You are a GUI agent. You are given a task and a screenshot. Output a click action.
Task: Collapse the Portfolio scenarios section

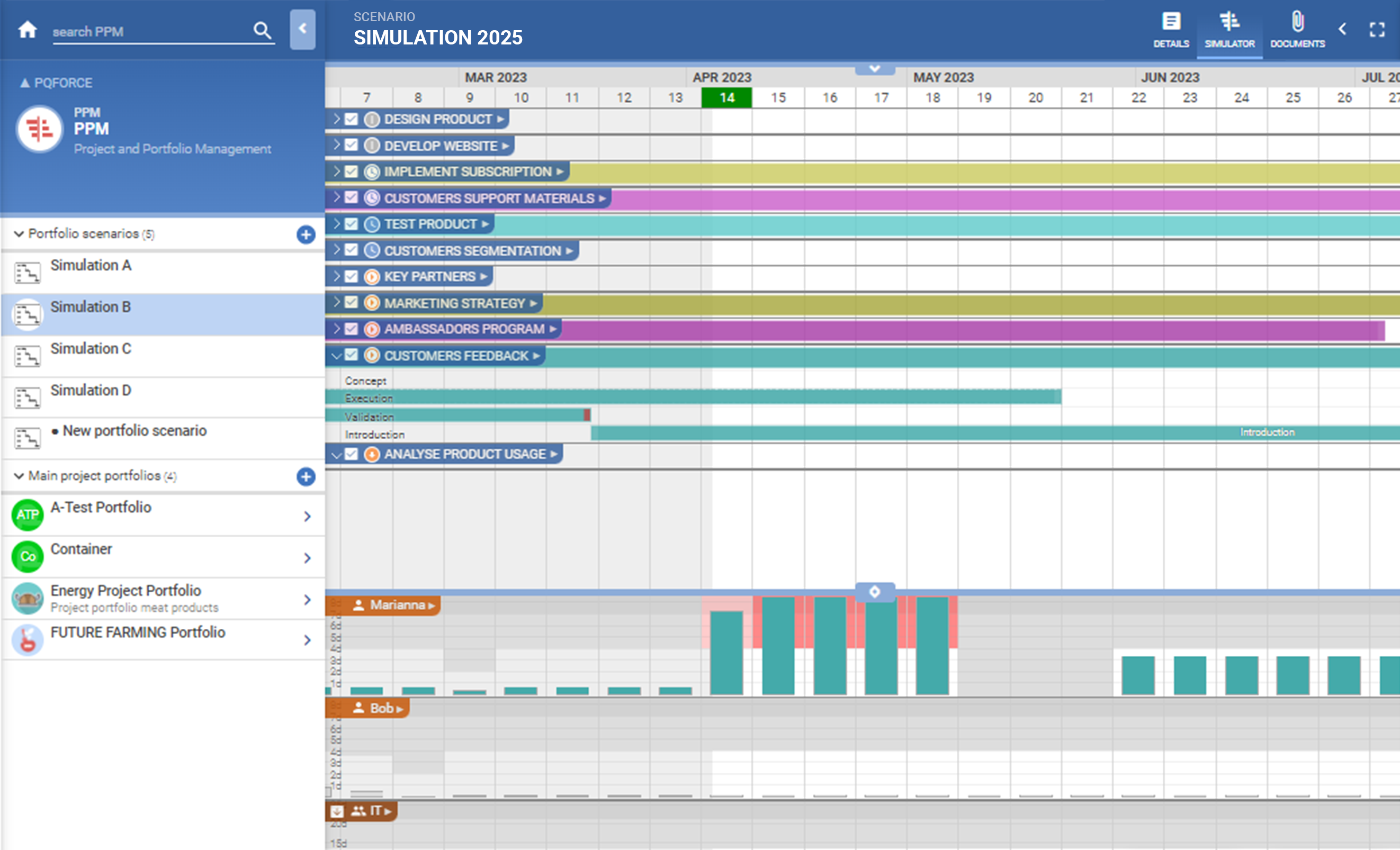19,234
